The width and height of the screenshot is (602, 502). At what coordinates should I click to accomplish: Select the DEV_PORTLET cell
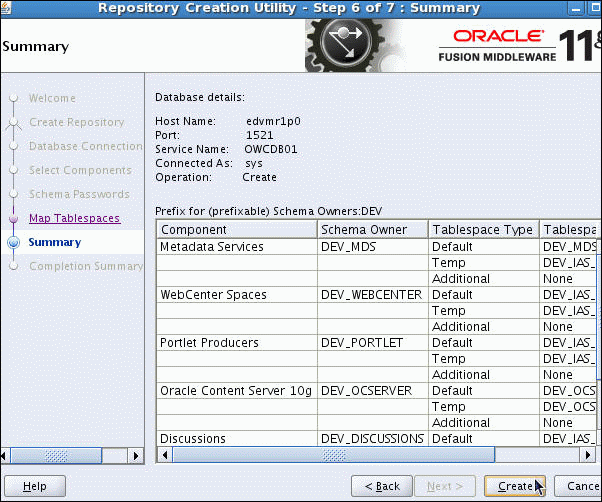[x=372, y=343]
